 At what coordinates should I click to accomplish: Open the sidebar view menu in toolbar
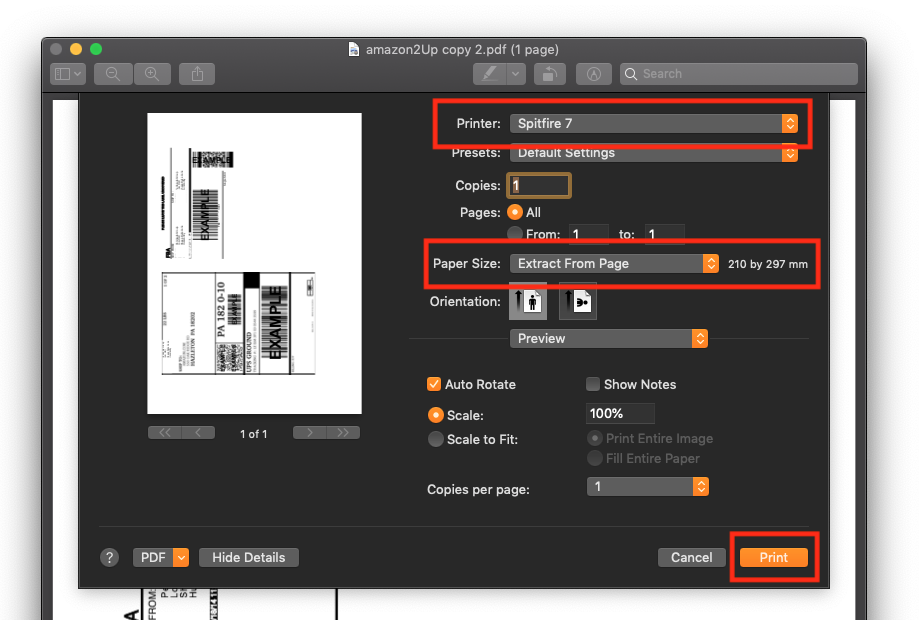click(68, 74)
